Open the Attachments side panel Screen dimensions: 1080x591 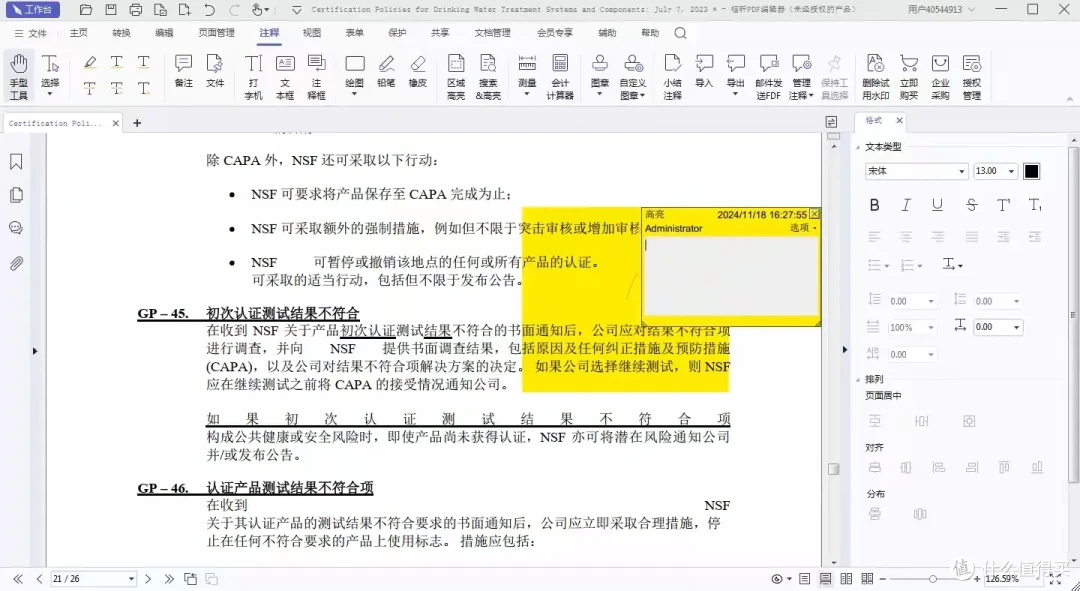[17, 263]
